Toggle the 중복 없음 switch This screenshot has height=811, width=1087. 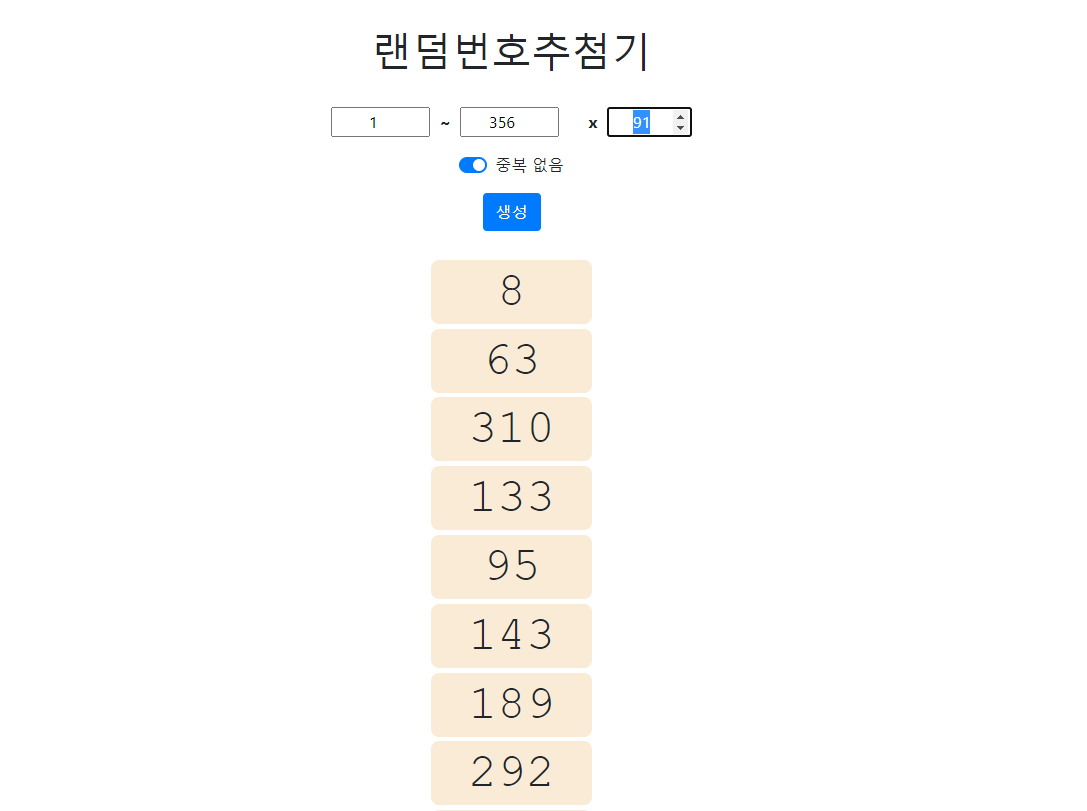click(473, 165)
